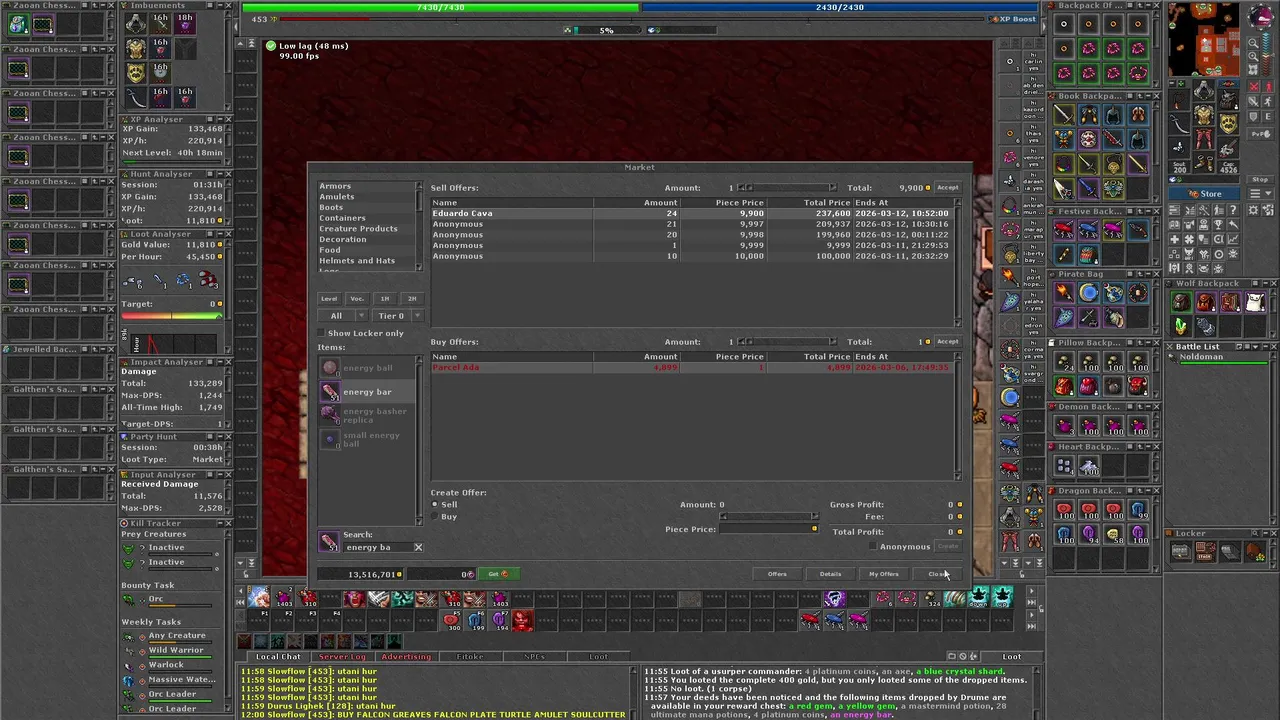1280x720 pixels.
Task: Switch to the Fitoke chat tab
Action: coord(470,656)
